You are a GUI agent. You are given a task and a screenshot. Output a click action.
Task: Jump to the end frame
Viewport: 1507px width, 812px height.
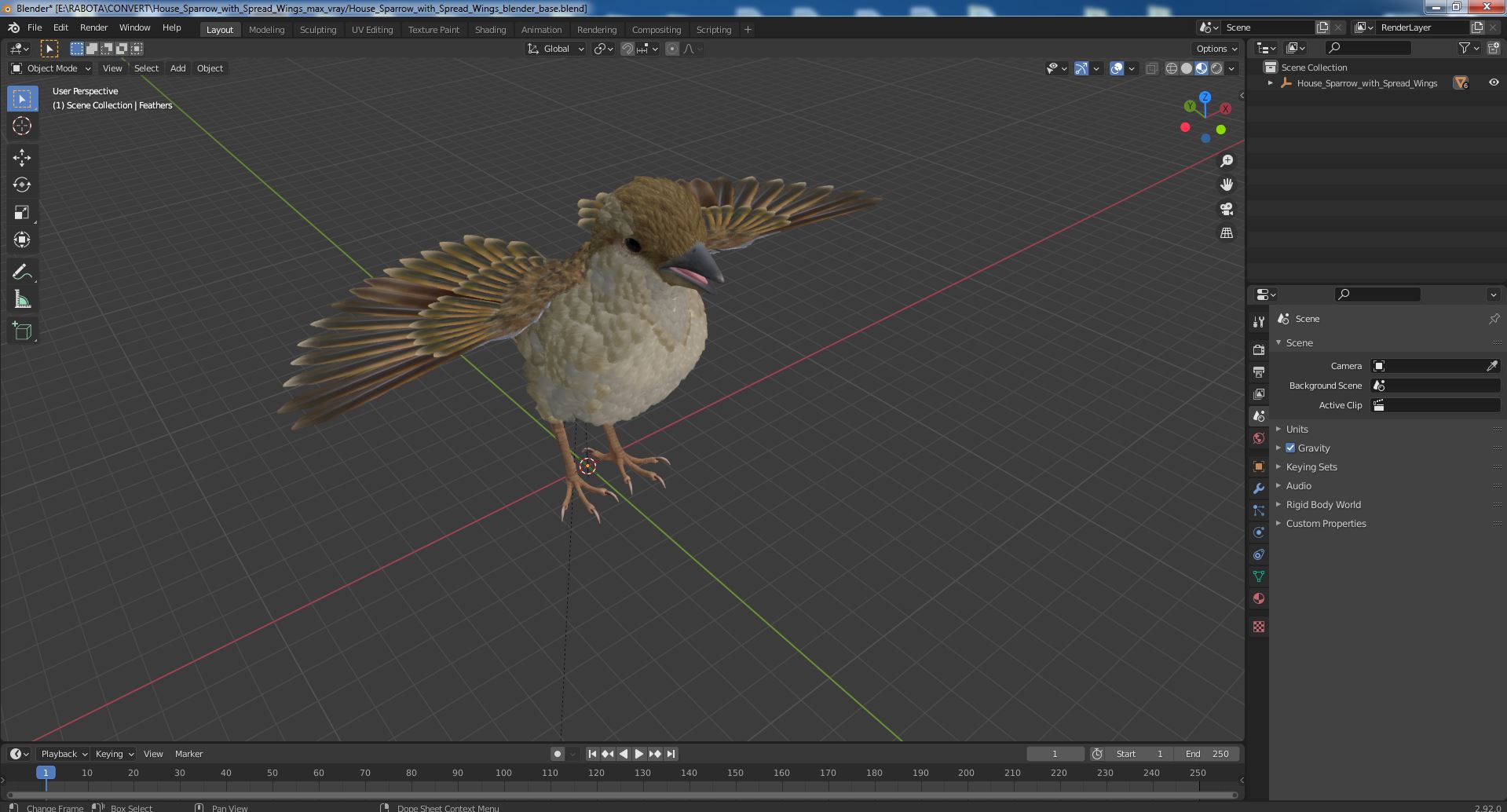(x=671, y=754)
